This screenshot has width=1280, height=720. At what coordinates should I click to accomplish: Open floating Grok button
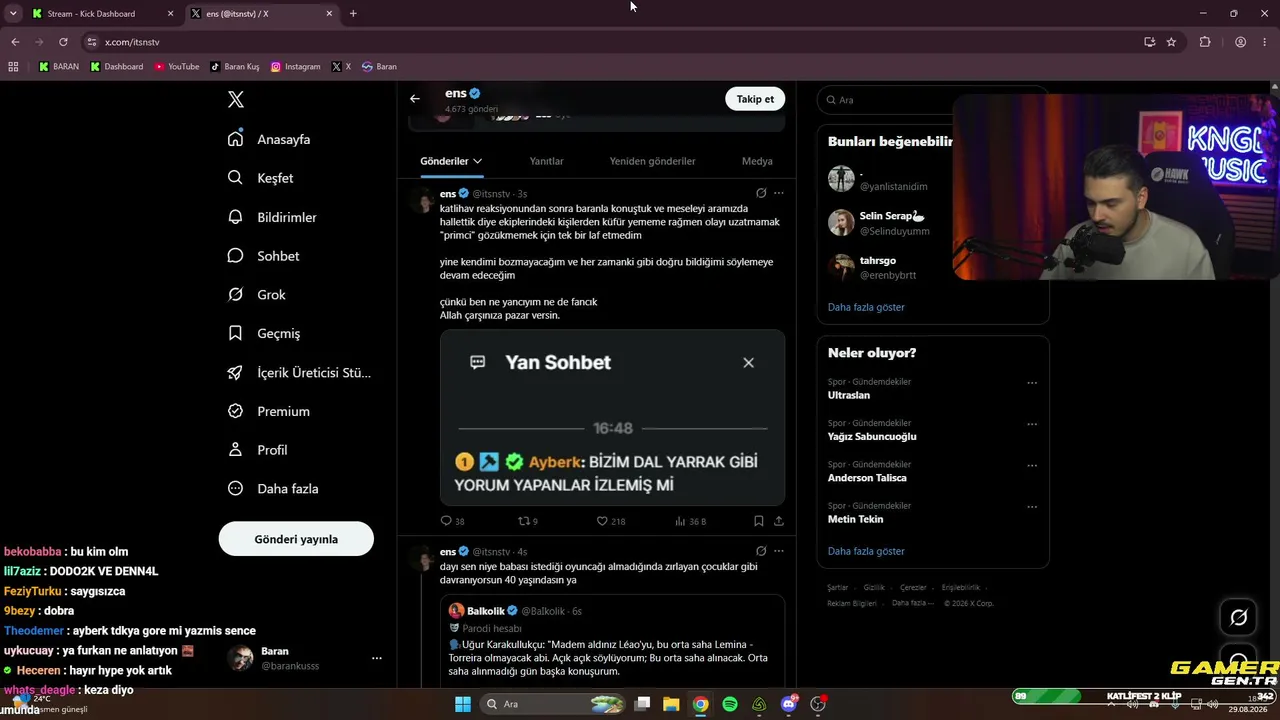(1238, 618)
